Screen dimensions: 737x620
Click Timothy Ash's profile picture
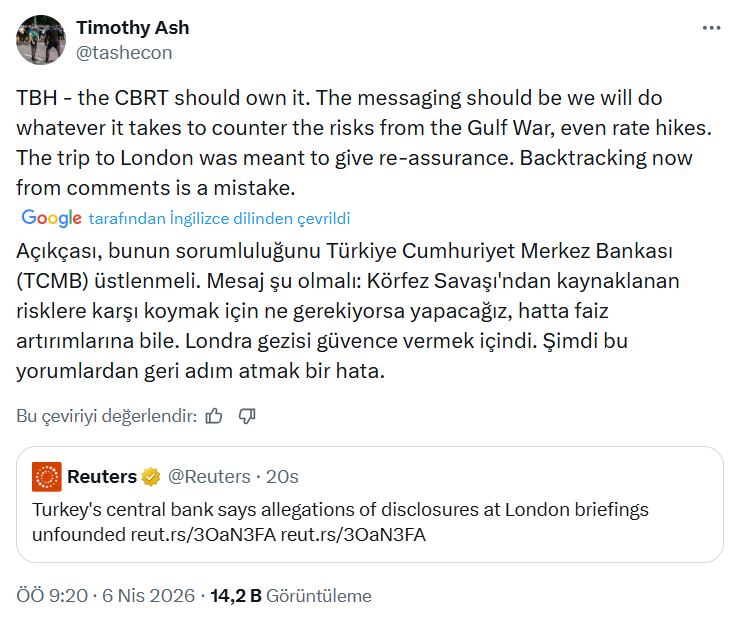(41, 41)
